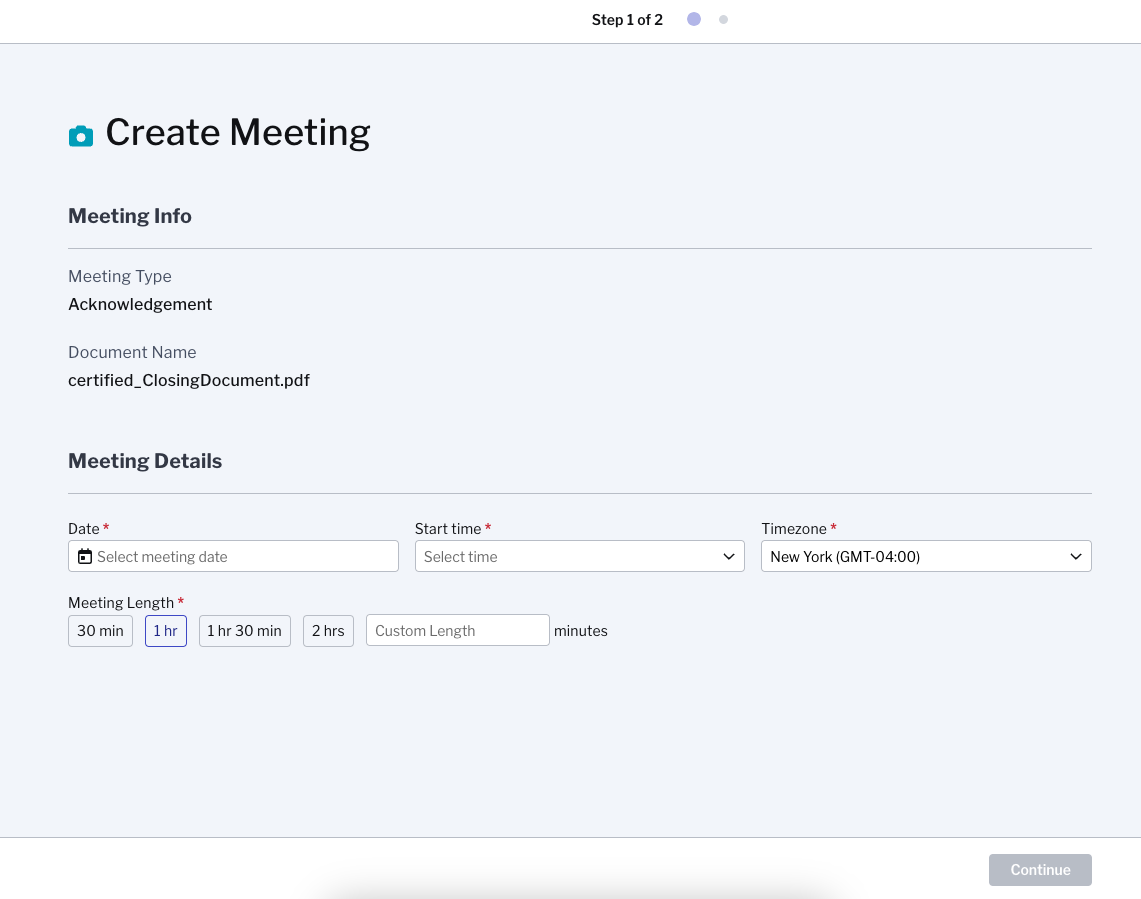The width and height of the screenshot is (1141, 899).
Task: Select the 30 min meeting length
Action: tap(100, 630)
